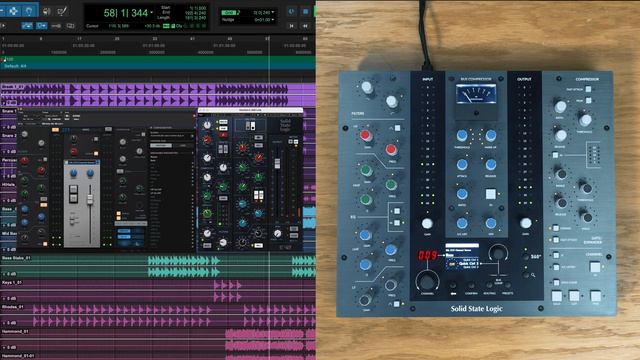The image size is (640, 360).
Task: Click the UC1 Bus Compressor Threshold knob
Action: click(462, 135)
